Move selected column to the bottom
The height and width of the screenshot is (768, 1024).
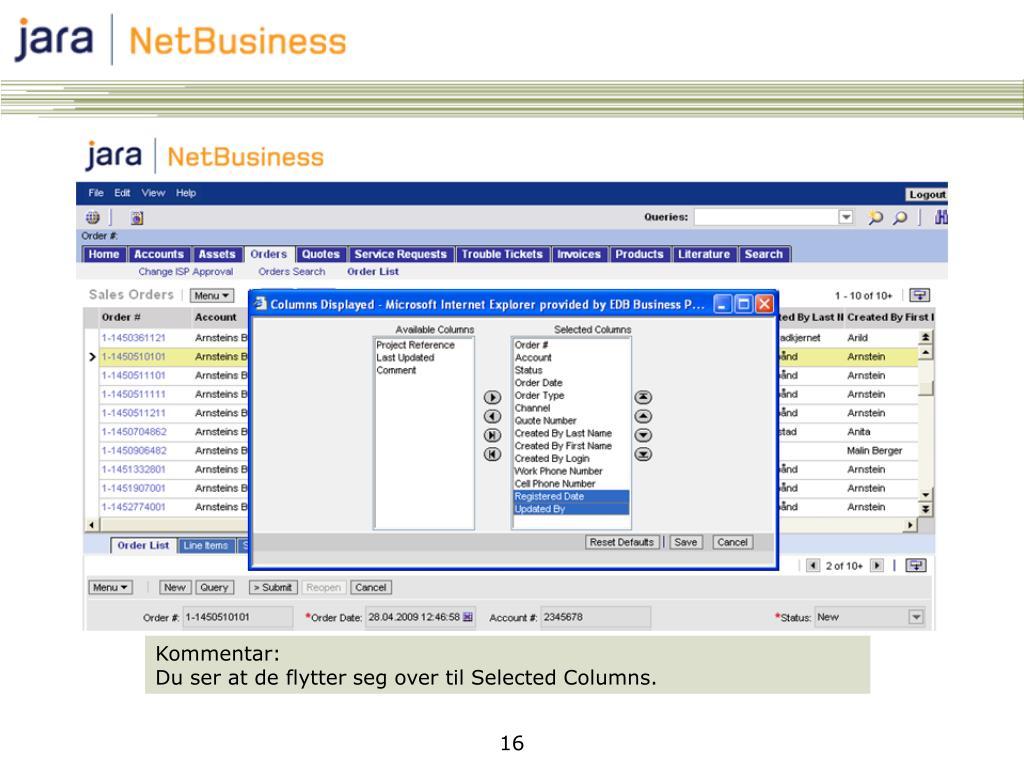click(x=643, y=454)
